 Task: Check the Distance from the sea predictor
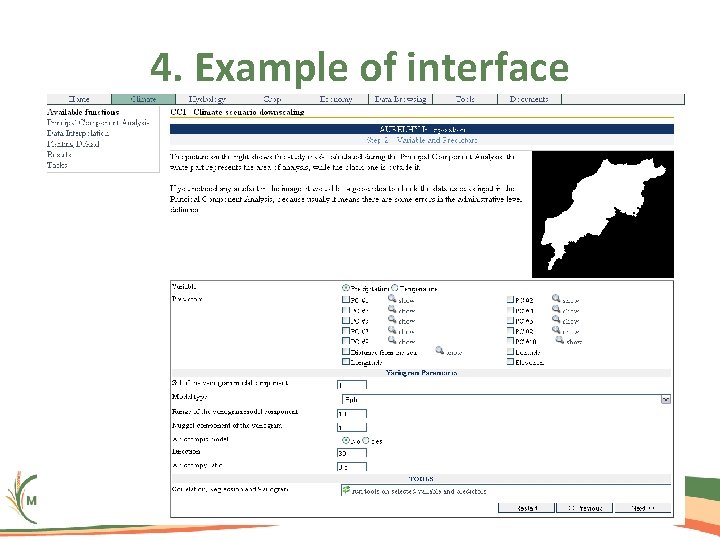click(346, 352)
